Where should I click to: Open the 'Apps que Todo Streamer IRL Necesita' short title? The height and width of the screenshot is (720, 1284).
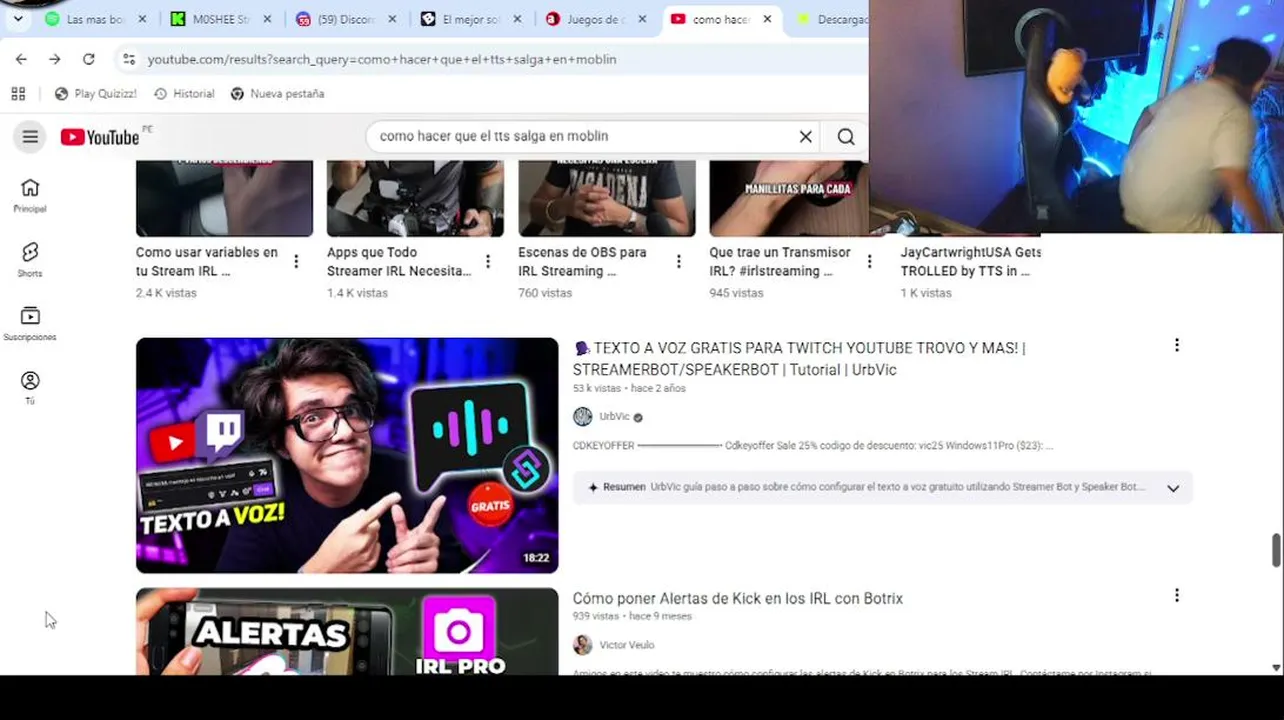[x=399, y=262]
